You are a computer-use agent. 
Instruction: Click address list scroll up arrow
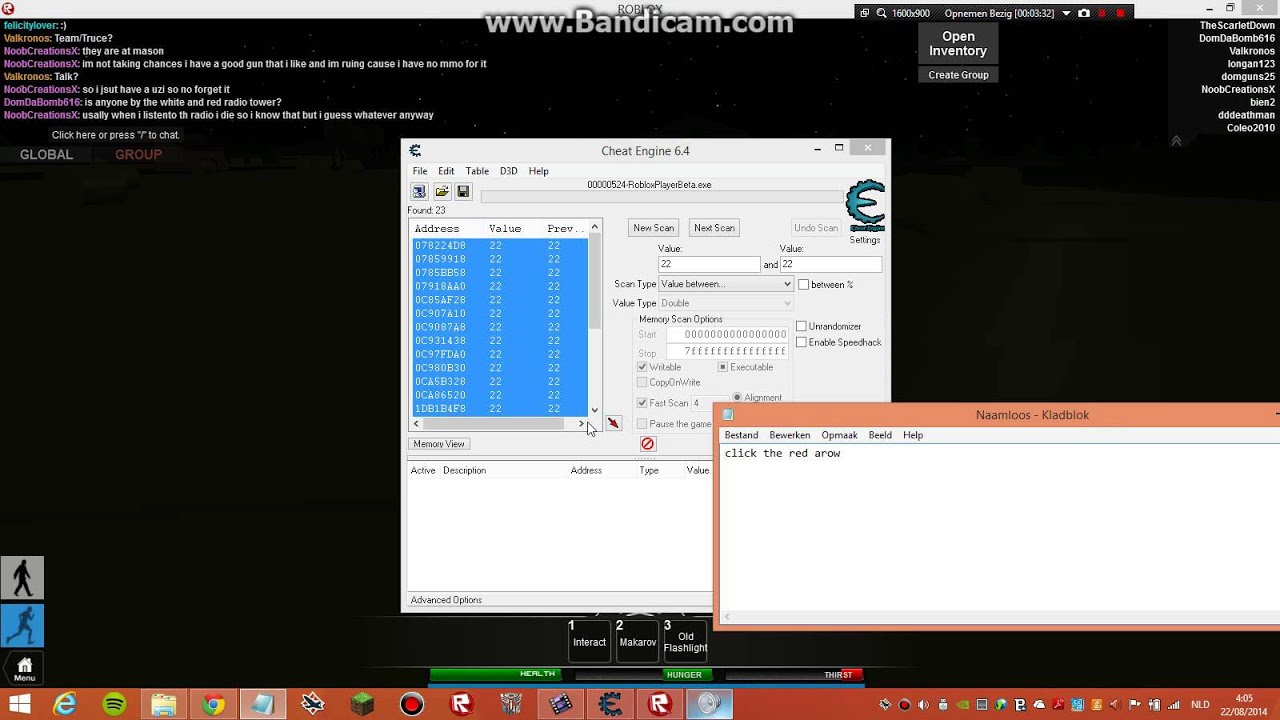click(x=595, y=227)
